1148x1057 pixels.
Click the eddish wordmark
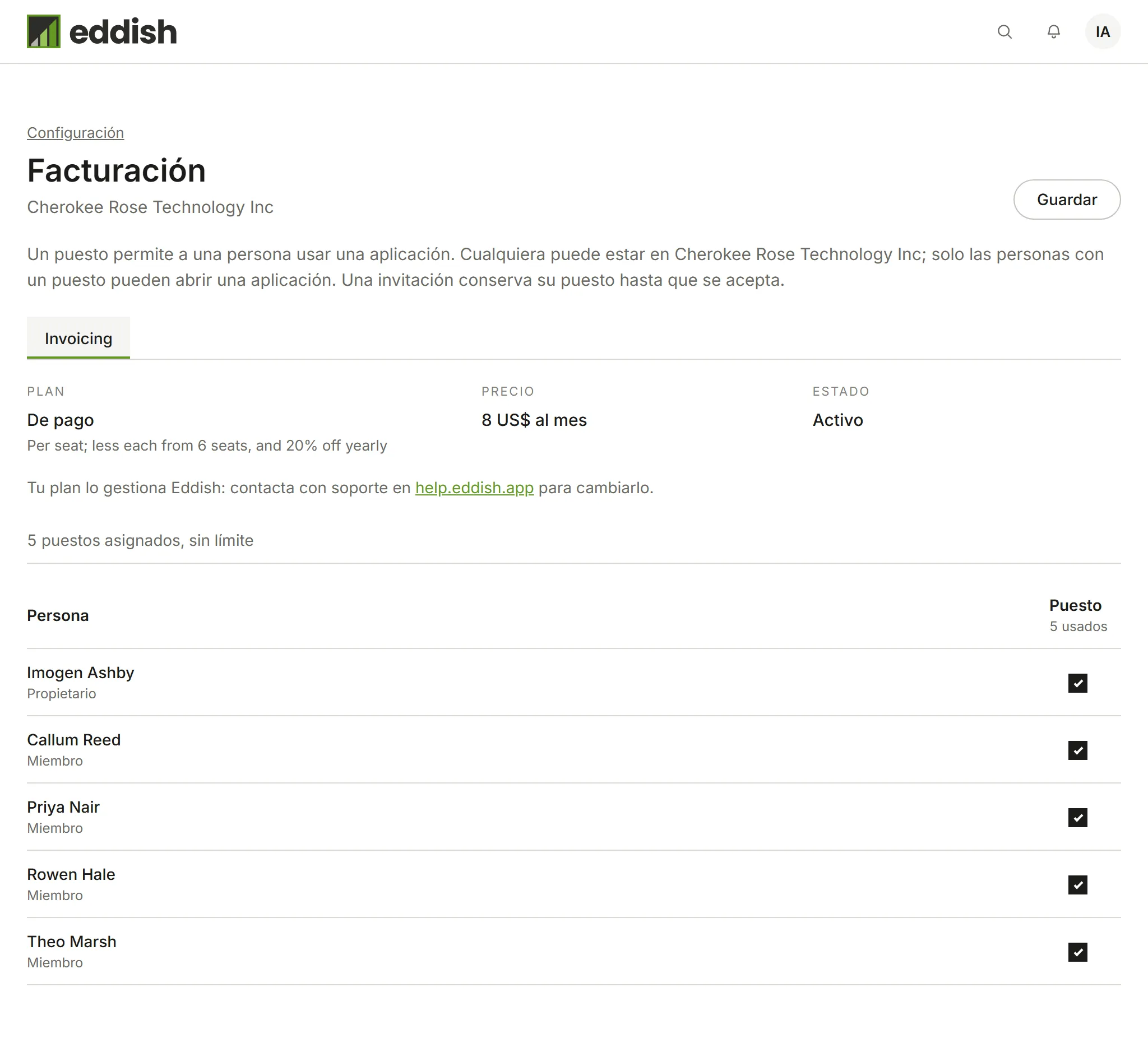tap(123, 31)
